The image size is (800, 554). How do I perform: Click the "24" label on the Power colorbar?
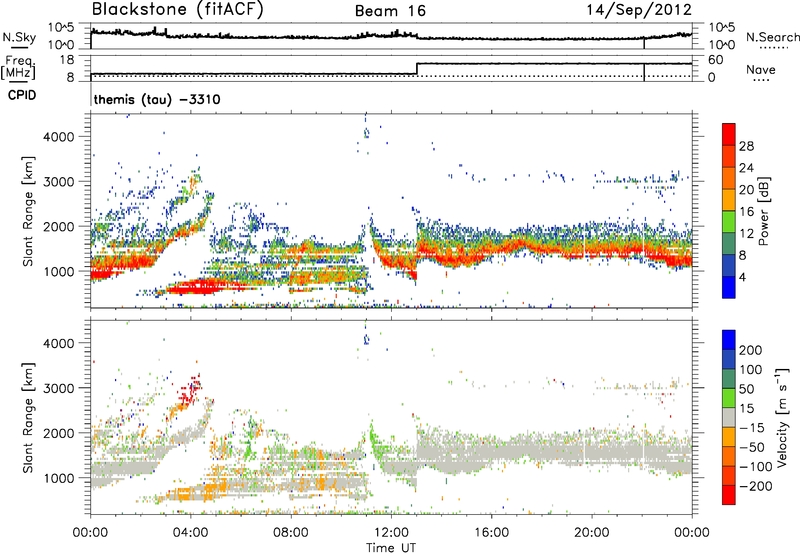tap(746, 168)
